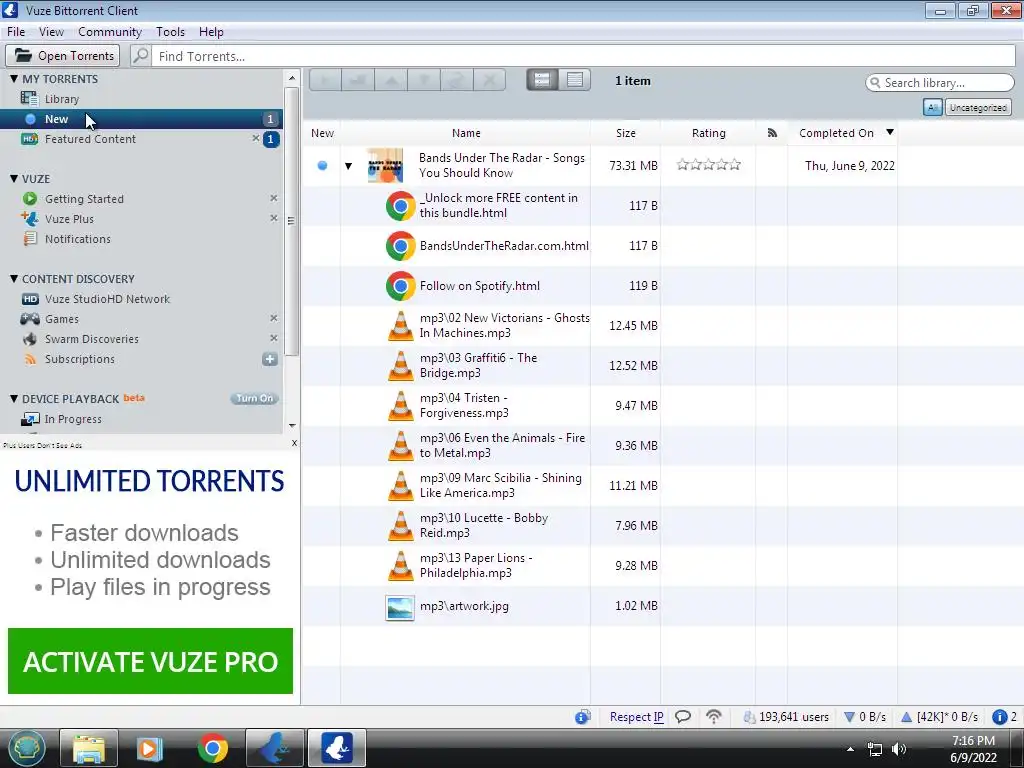Click Completed On sort arrow
The image size is (1024, 768).
tap(889, 133)
